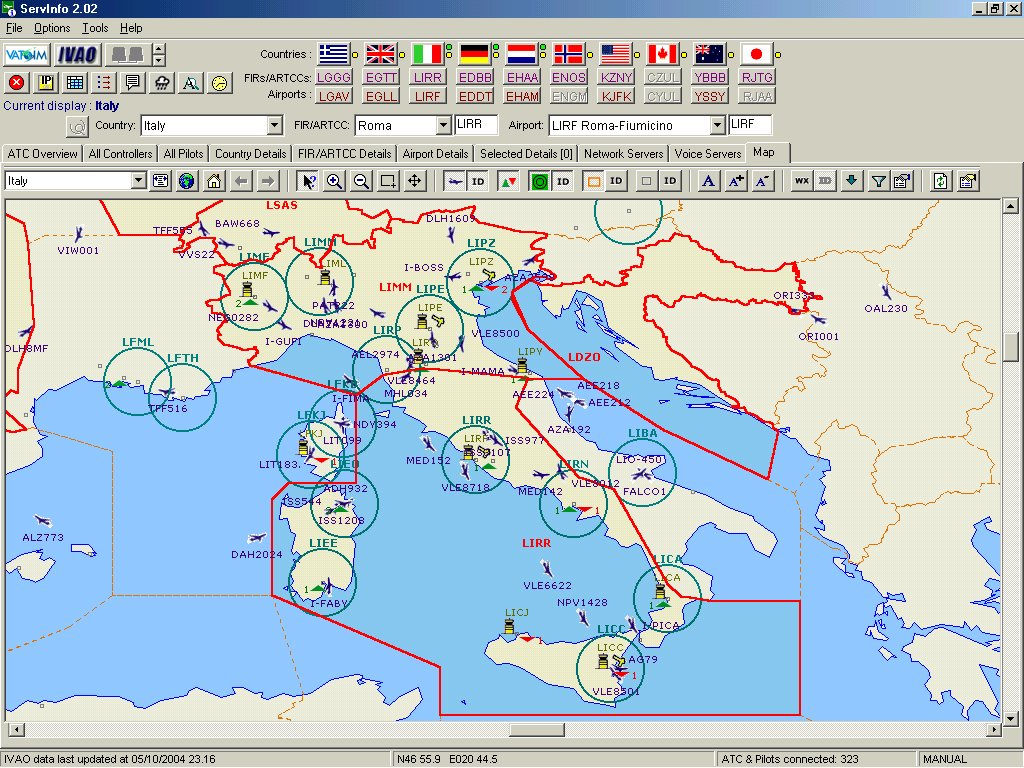Click the large letter A font button

[x=709, y=181]
